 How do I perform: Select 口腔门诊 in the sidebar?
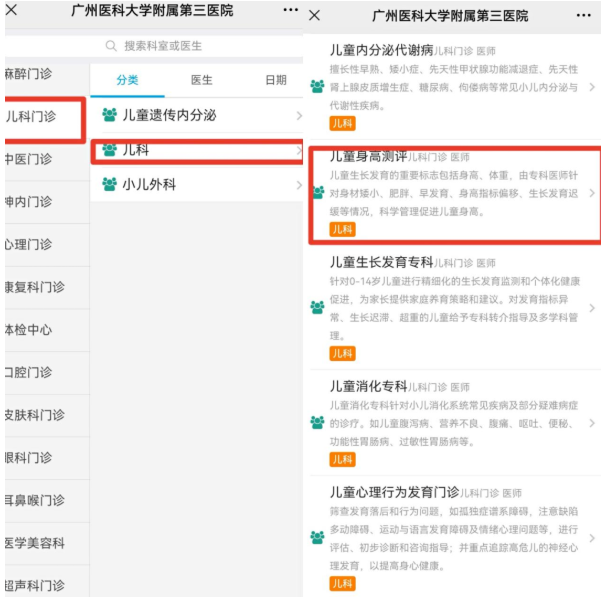pos(28,372)
